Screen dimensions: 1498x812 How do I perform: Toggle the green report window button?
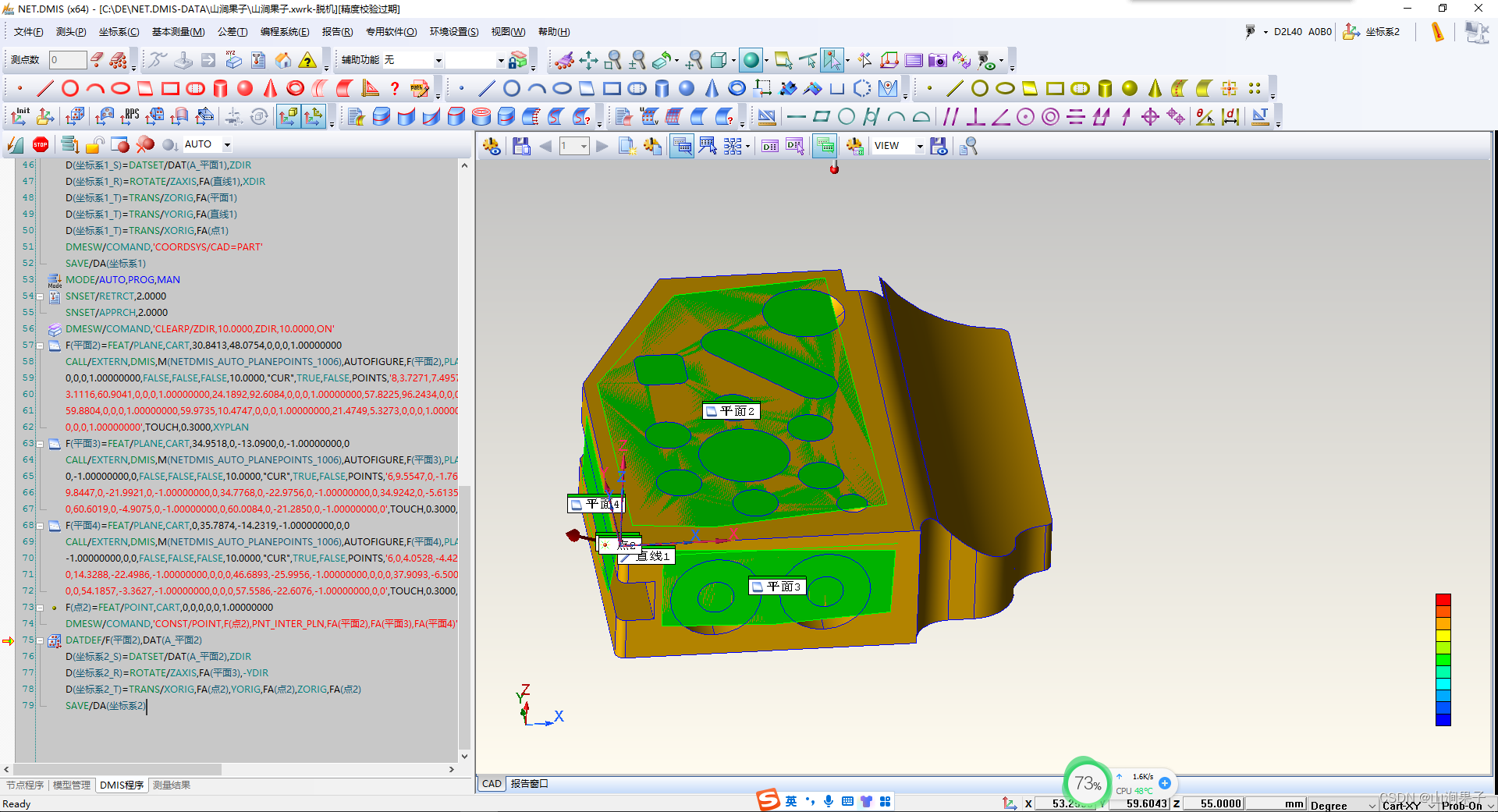(825, 146)
